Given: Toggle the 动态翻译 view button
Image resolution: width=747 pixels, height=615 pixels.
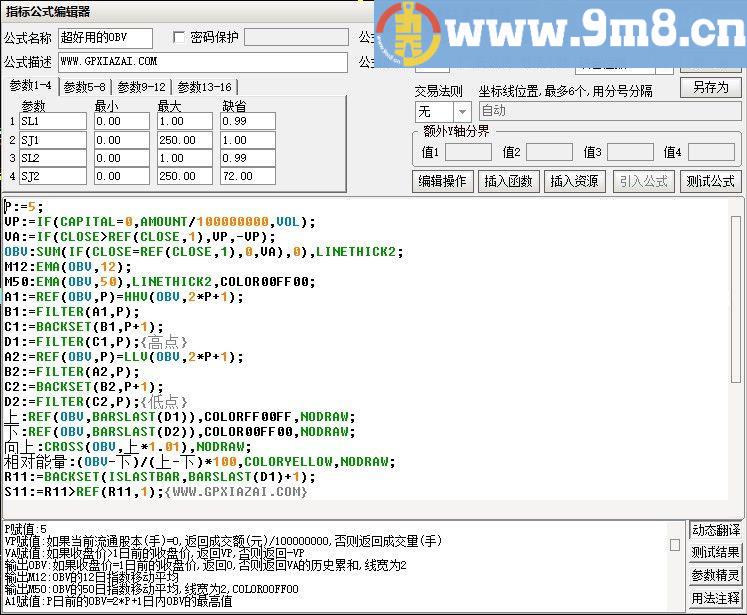Looking at the screenshot, I should pos(716,530).
